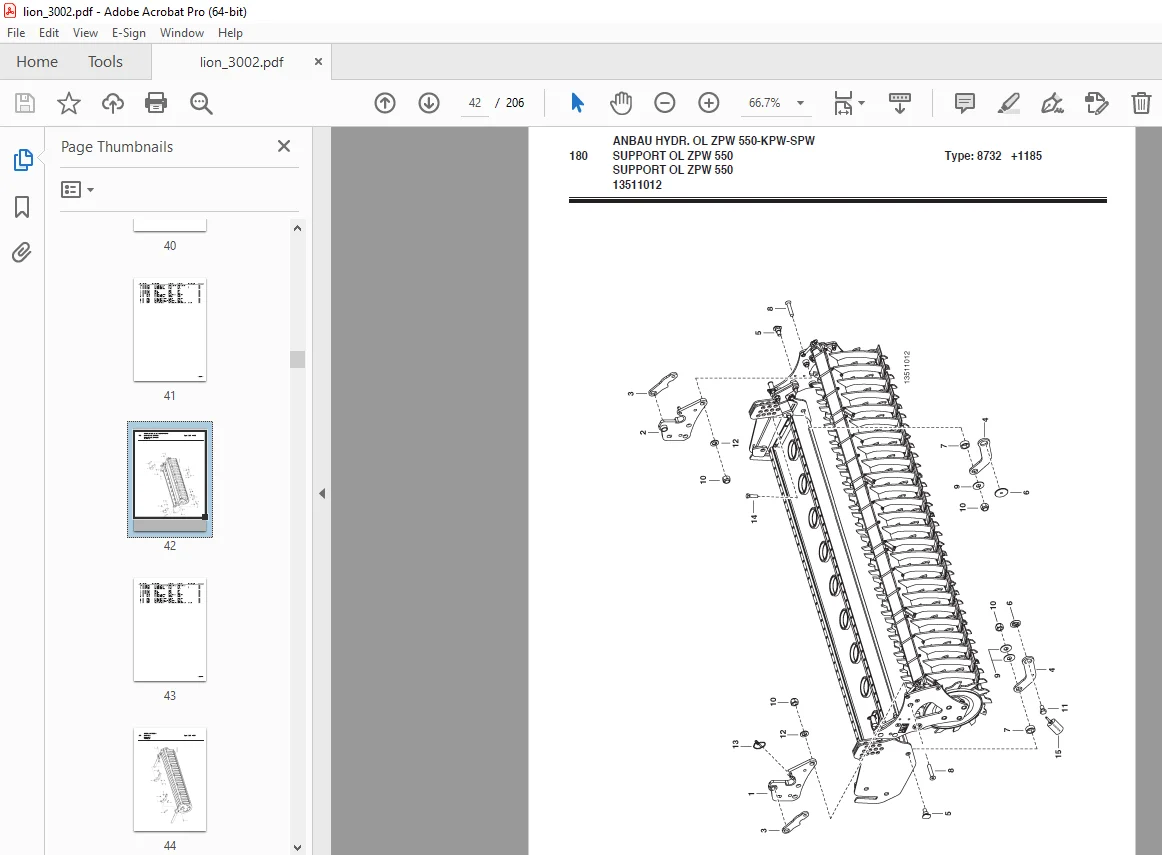Toggle Page Thumbnails panel icon in sidebar
1162x855 pixels.
tap(23, 160)
